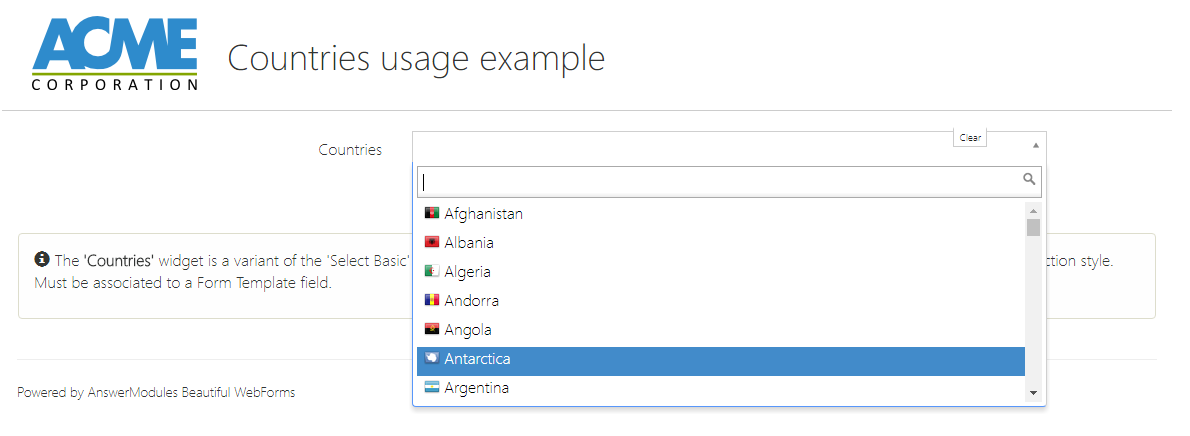Click the ACME Corporation logo

[x=115, y=54]
